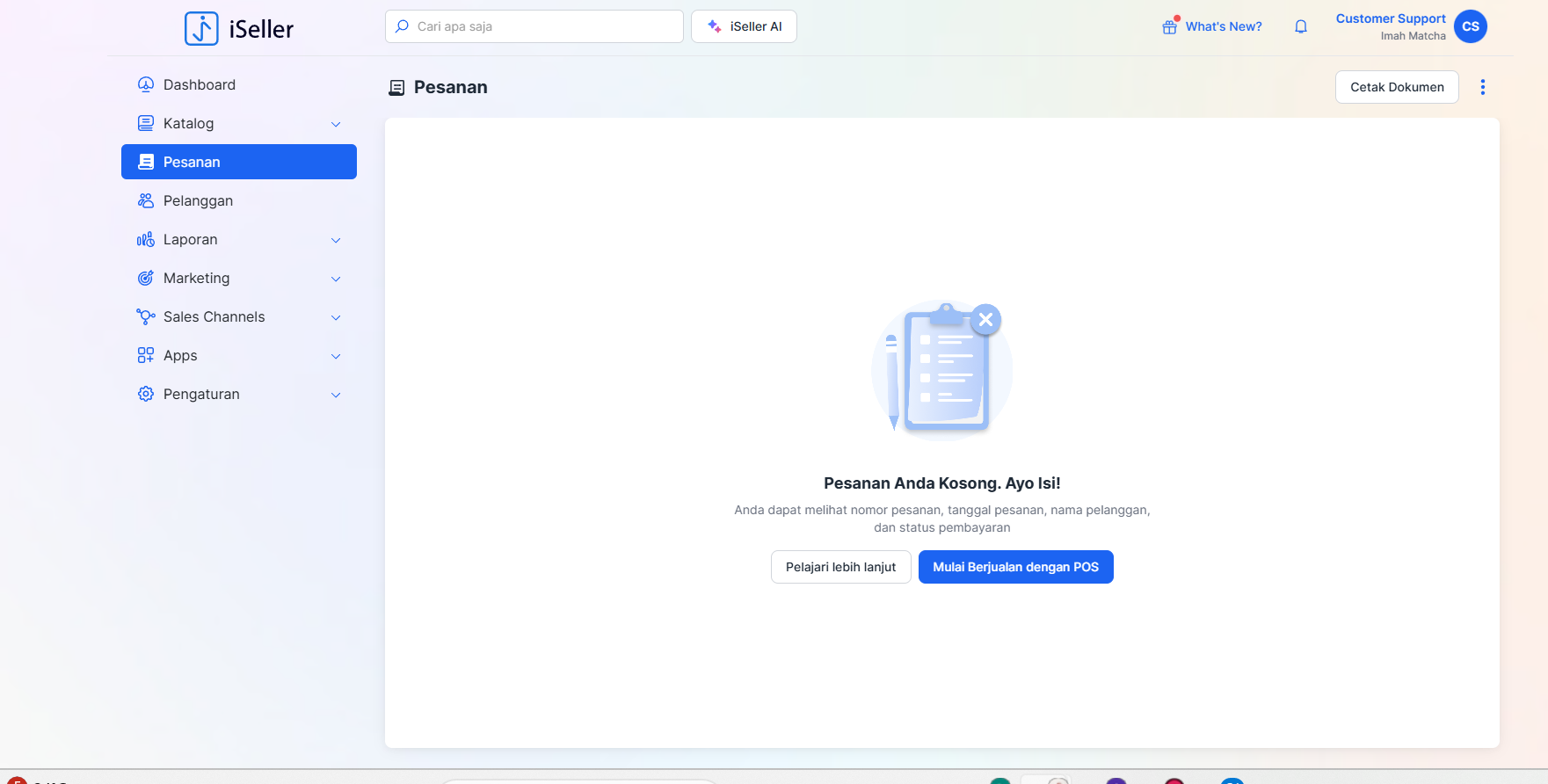Click Pelajari lebih lanjut button
Image resolution: width=1548 pixels, height=784 pixels.
click(841, 567)
